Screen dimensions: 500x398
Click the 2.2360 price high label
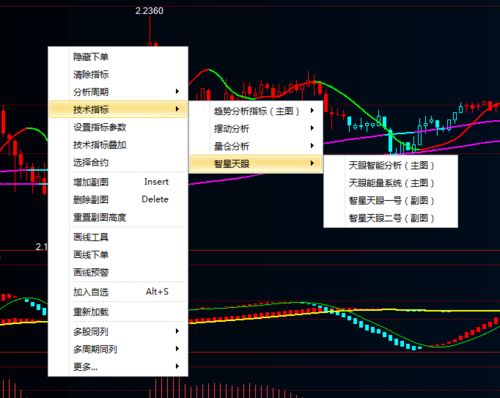click(149, 11)
